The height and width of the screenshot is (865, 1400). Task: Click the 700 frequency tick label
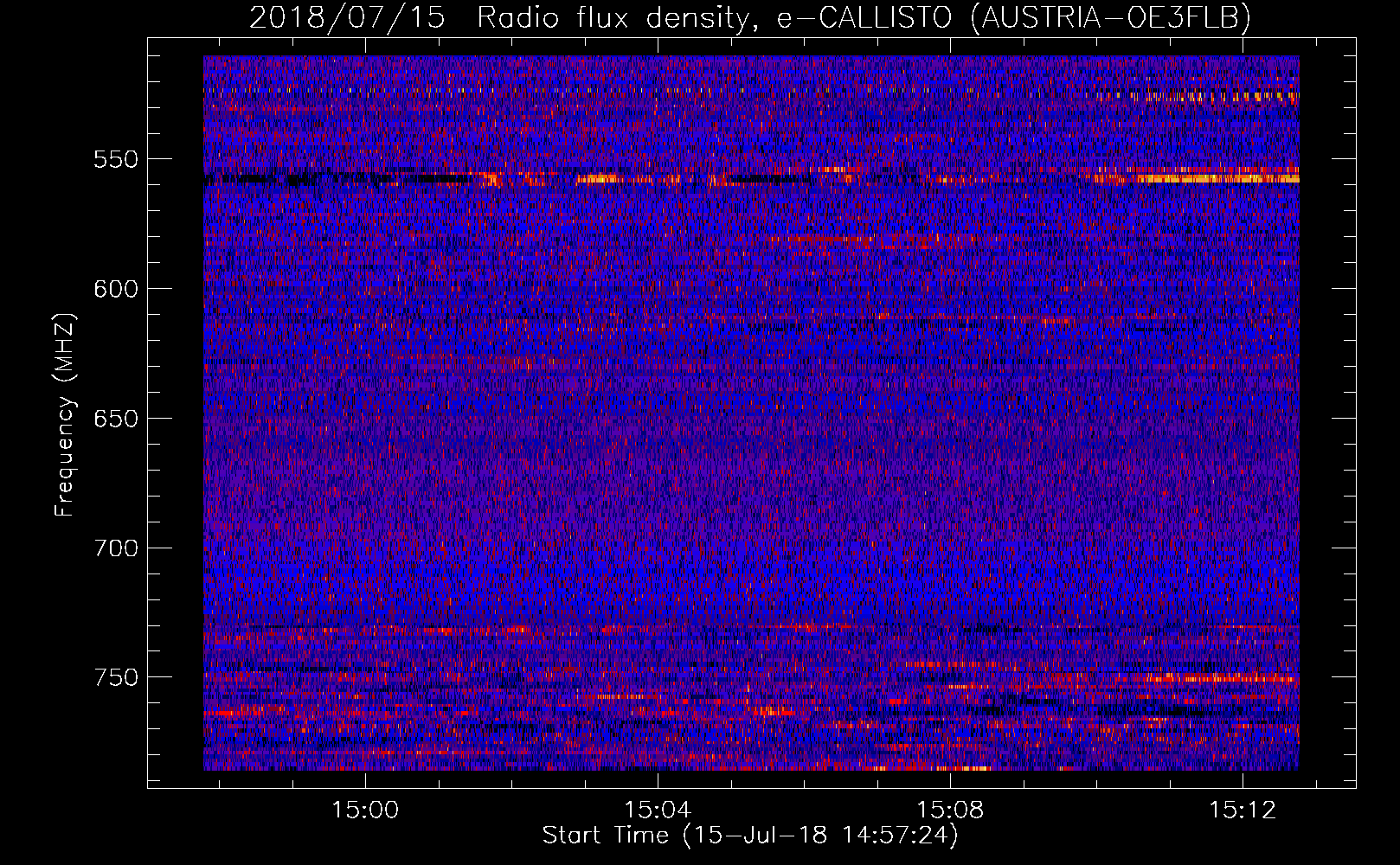click(116, 548)
